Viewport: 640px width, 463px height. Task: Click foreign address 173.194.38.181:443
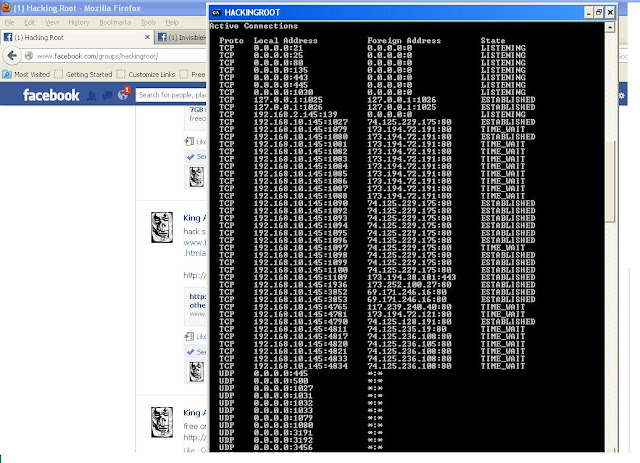(x=411, y=277)
